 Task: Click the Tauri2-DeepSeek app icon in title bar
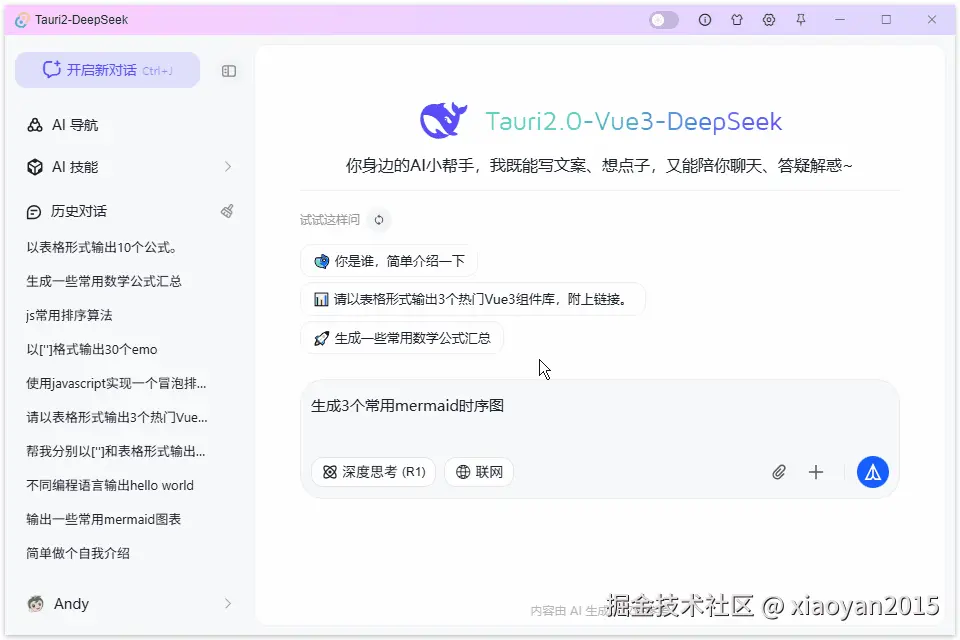22,20
